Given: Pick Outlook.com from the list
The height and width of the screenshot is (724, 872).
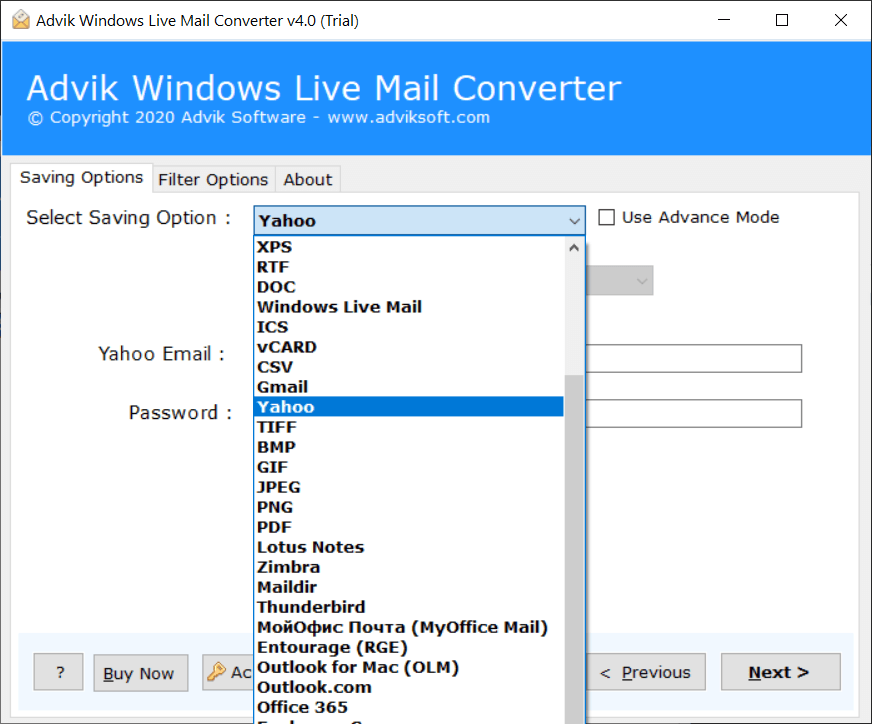Looking at the screenshot, I should 409,687.
